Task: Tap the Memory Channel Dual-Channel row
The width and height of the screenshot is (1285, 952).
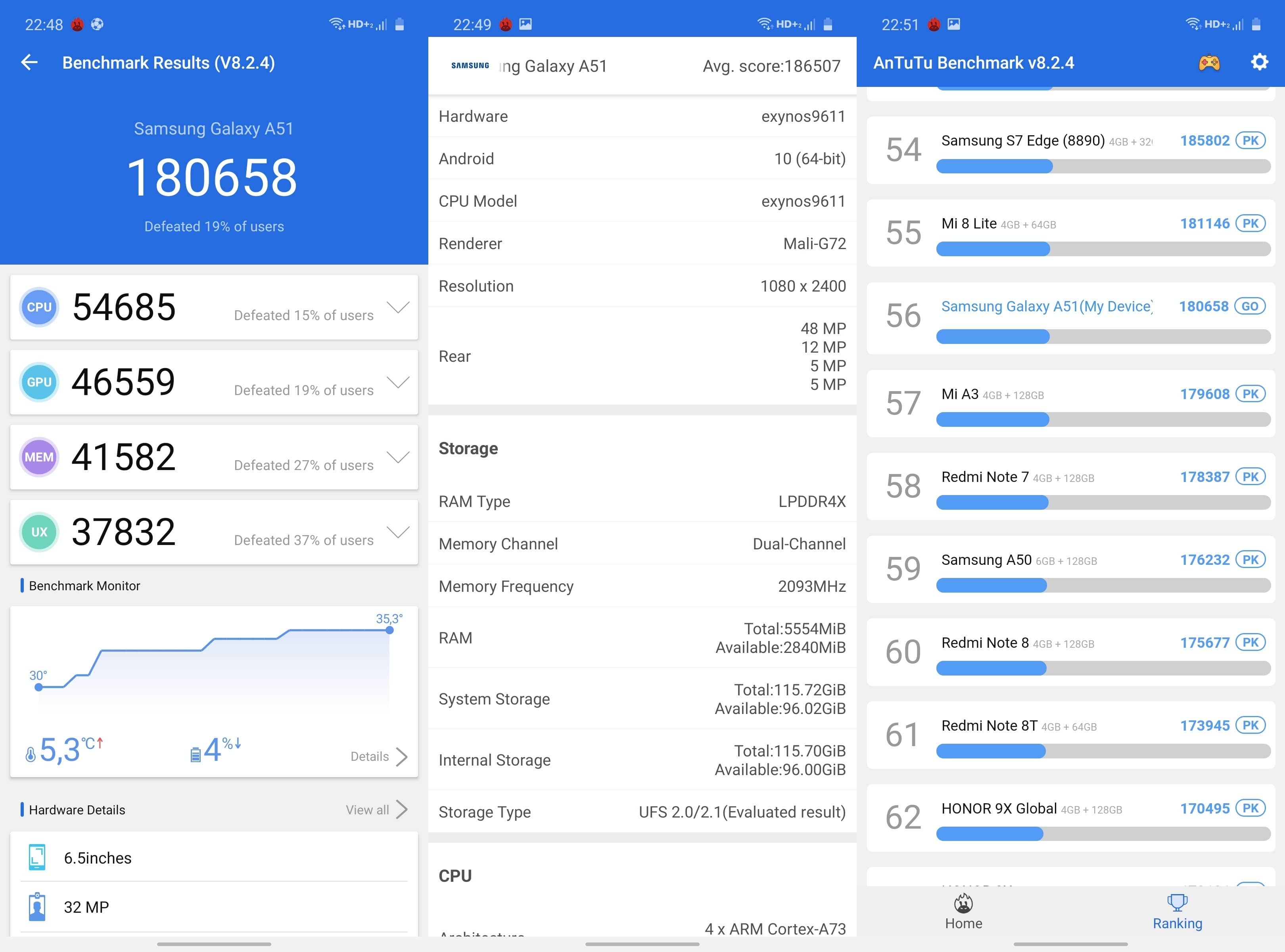Action: tap(642, 544)
